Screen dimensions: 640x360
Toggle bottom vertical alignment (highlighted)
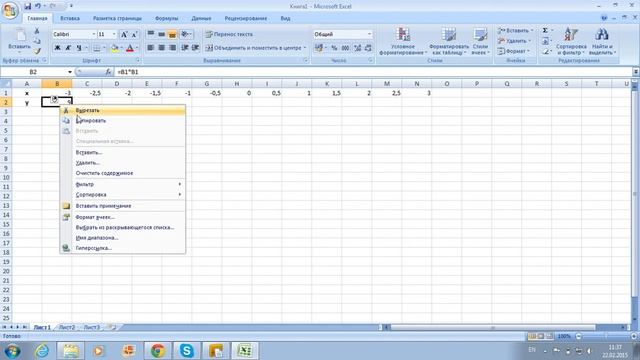tap(172, 34)
